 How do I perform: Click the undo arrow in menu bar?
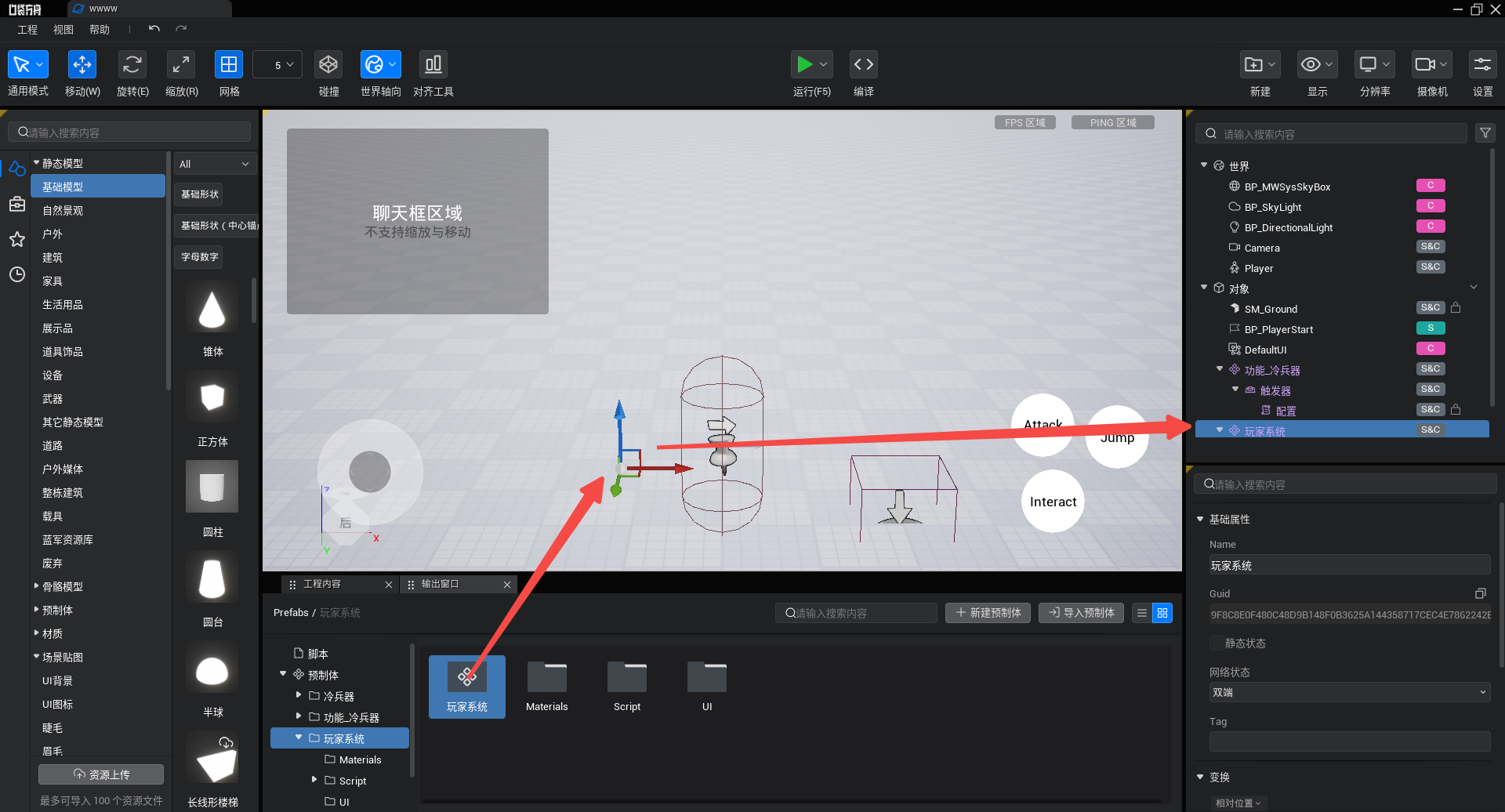pos(154,29)
